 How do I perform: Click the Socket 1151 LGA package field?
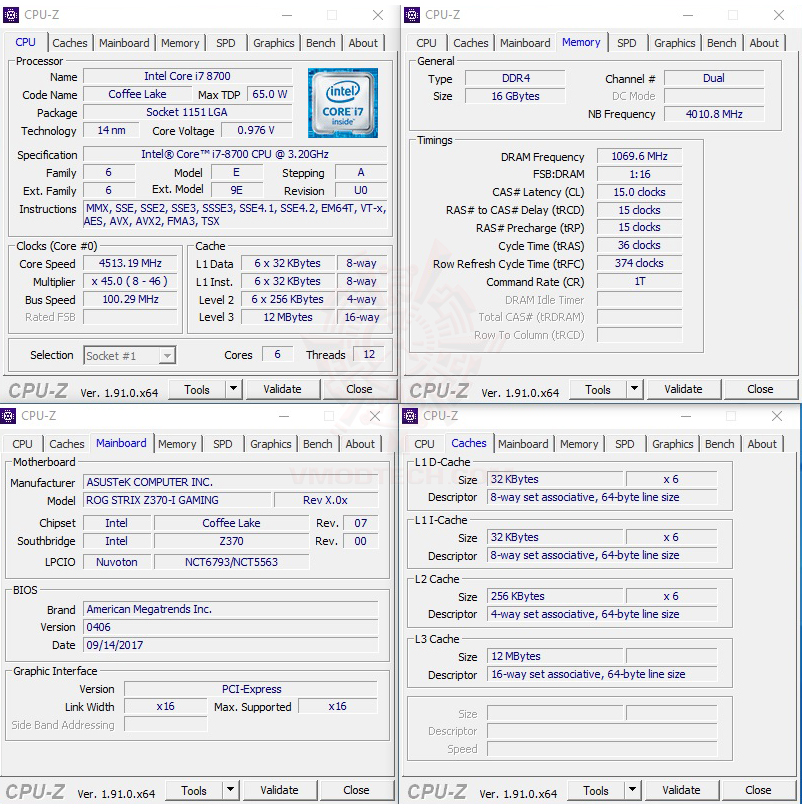coord(187,112)
